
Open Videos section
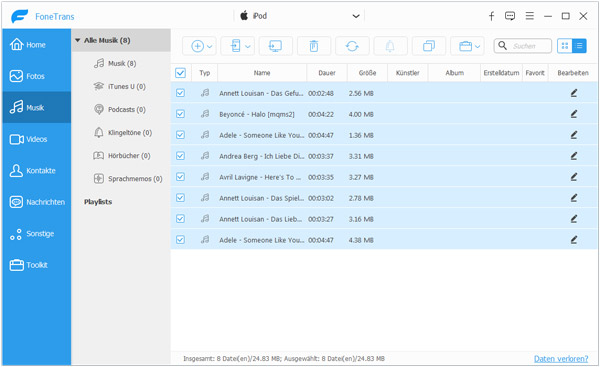tap(36, 139)
